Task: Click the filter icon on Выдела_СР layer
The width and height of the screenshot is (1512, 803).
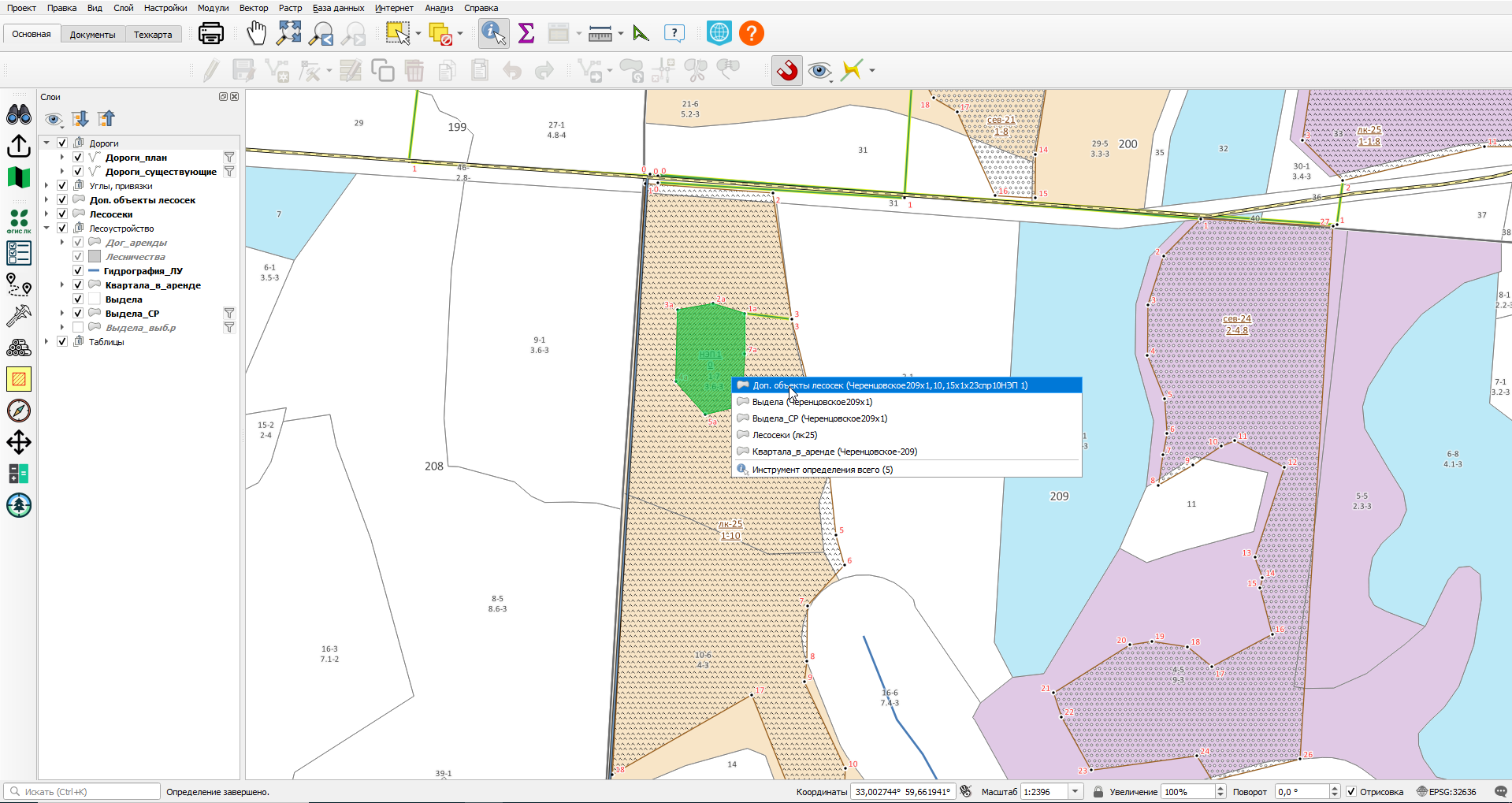Action: (x=229, y=314)
